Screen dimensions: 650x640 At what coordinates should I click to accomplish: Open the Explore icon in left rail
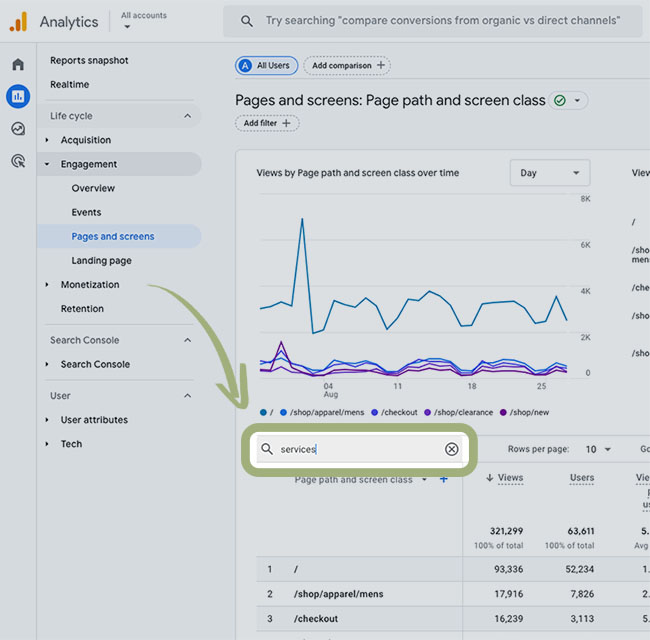[18, 129]
